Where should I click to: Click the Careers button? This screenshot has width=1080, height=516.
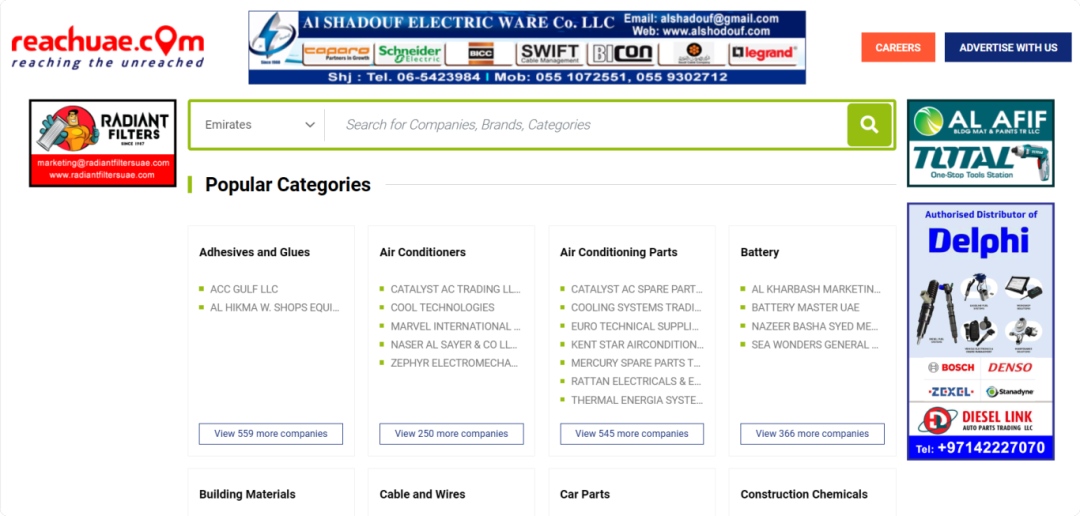click(x=898, y=48)
